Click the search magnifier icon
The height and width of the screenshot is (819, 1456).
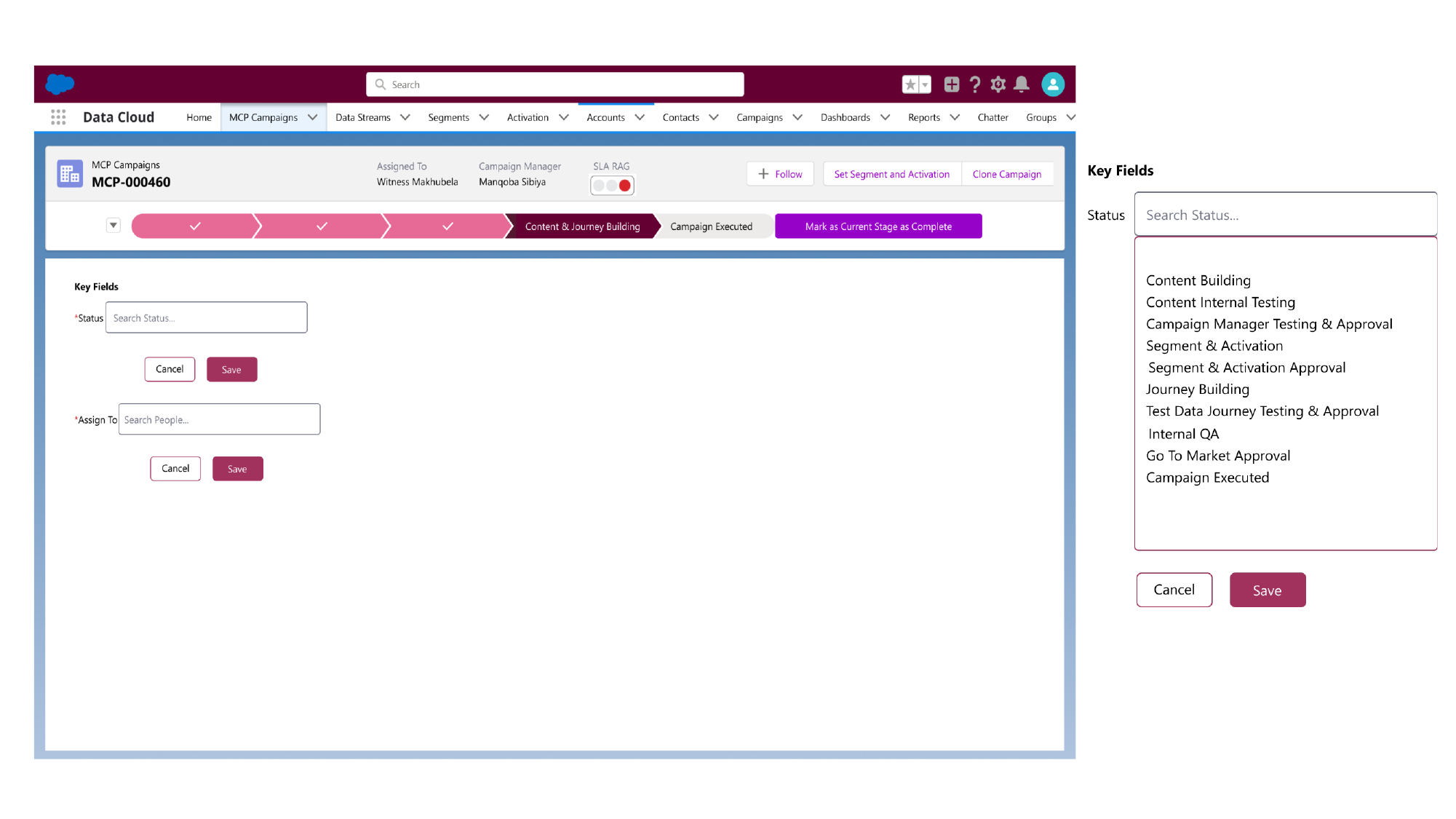[380, 84]
